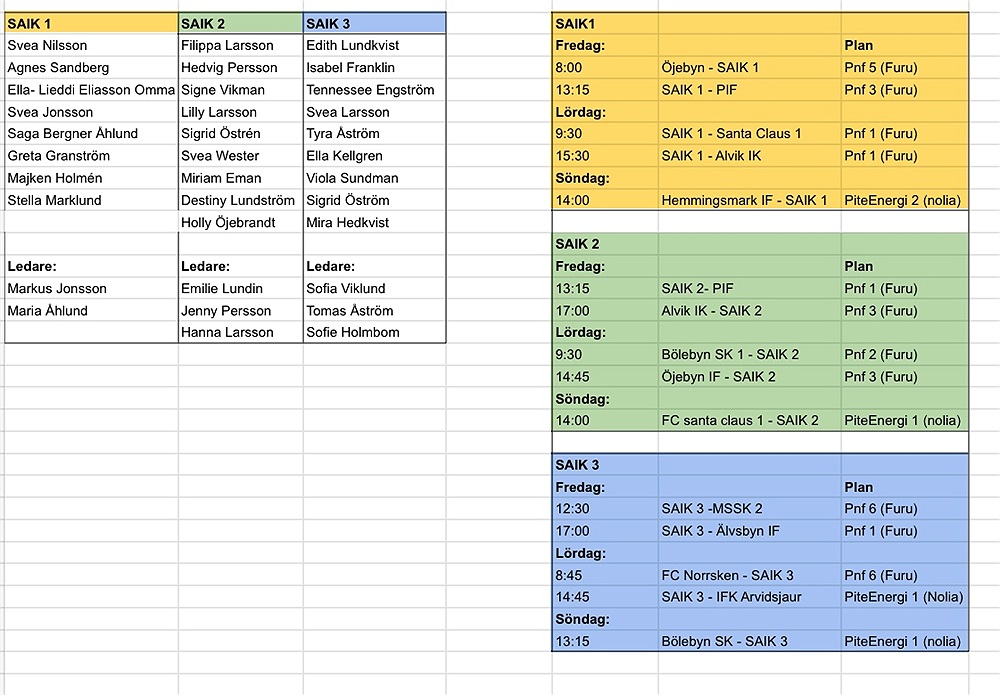Viewport: 1000px width, 695px height.
Task: Click the Pnf 6 (Furu) cell beside FC Norrsken
Action: (x=904, y=575)
